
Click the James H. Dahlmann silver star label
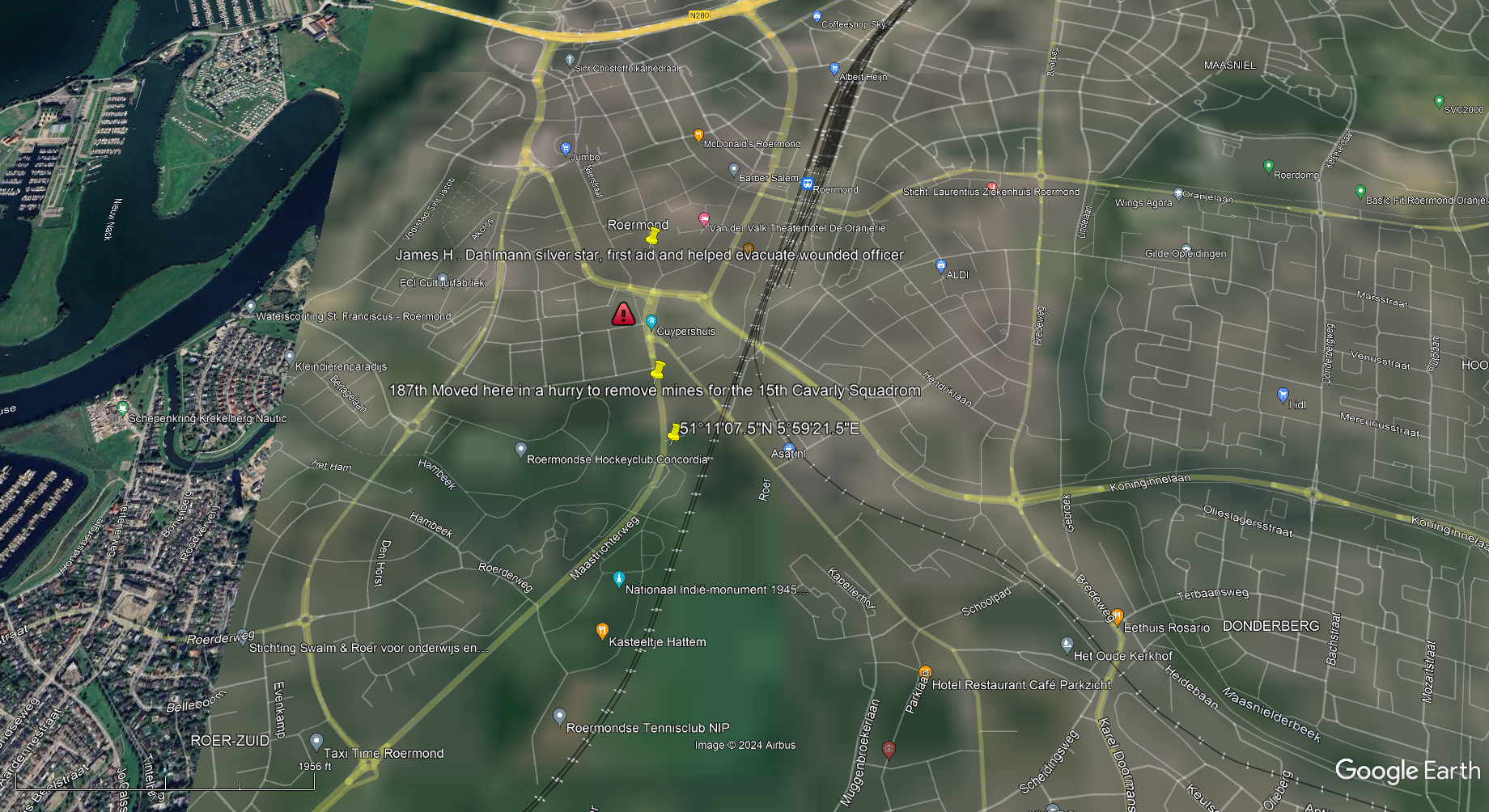click(649, 255)
